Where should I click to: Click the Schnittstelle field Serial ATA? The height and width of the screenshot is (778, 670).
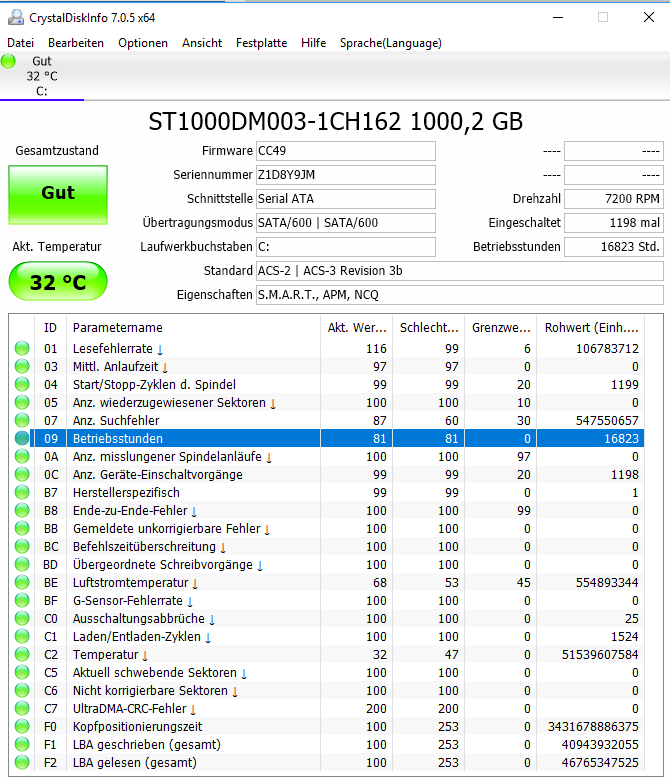point(345,199)
